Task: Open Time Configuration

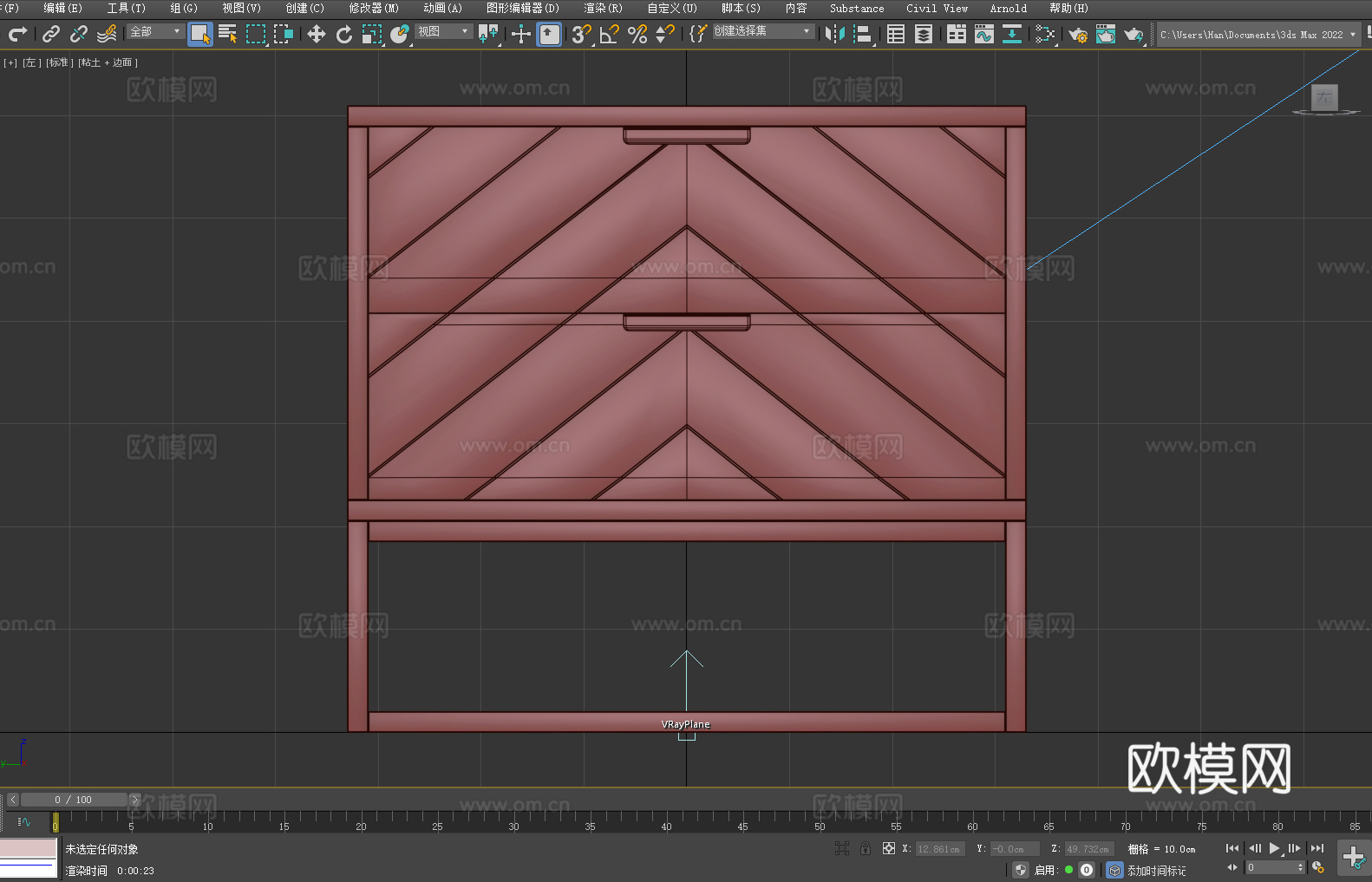Action: click(1318, 867)
